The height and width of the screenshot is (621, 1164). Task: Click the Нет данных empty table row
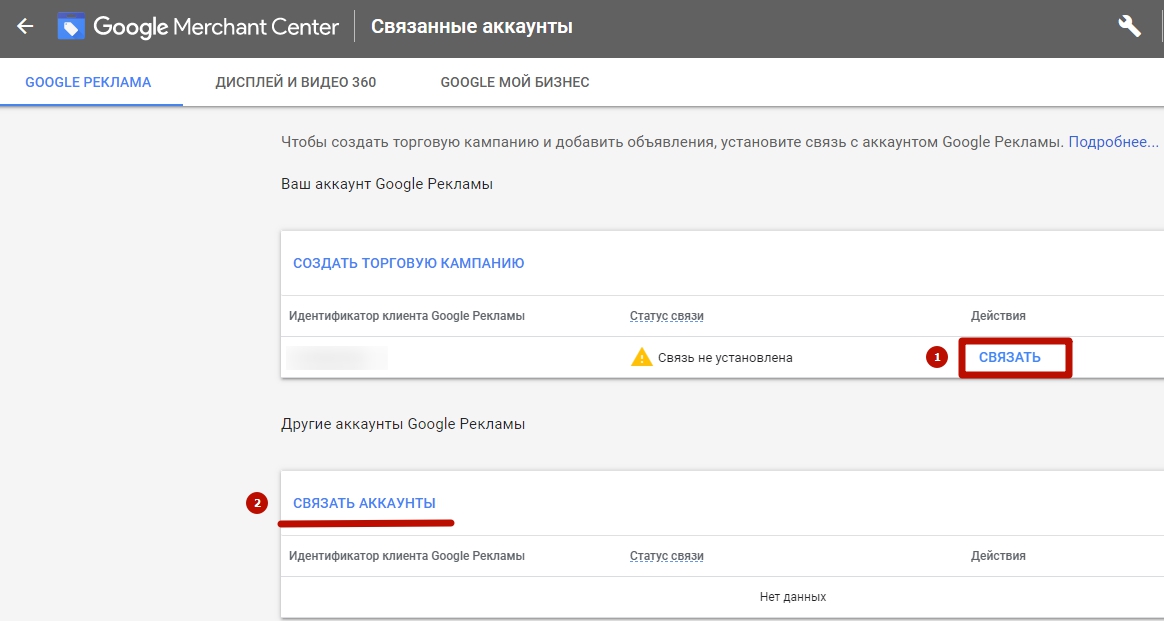coord(792,597)
